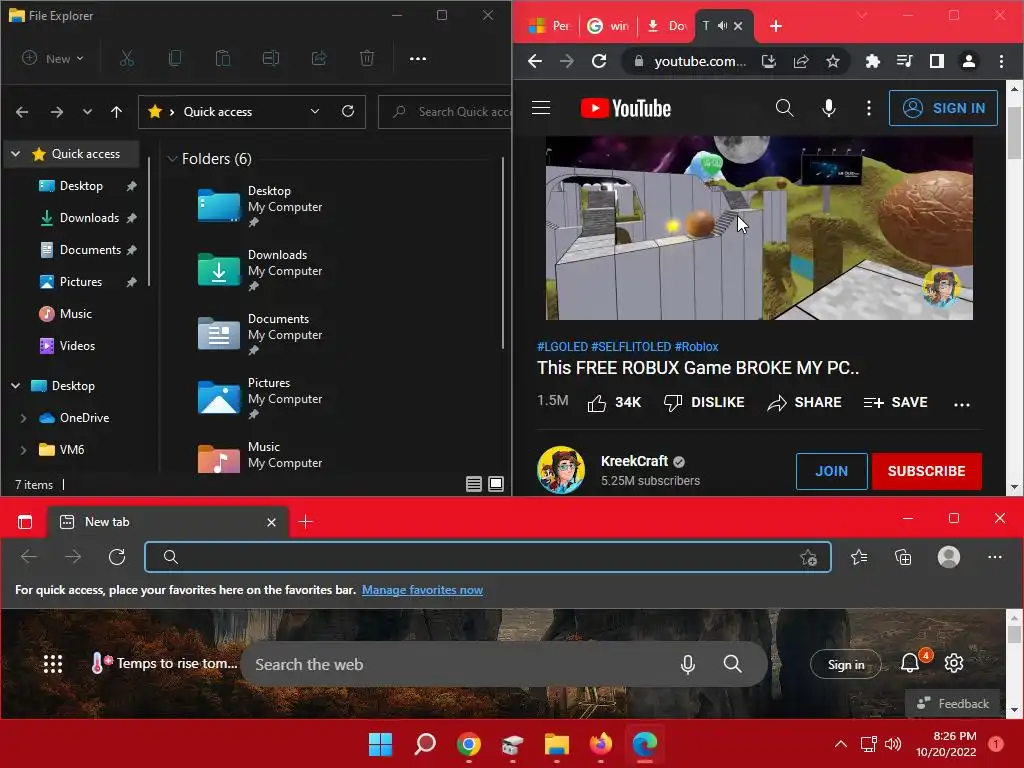Click the Copy icon in File Explorer toolbar

click(x=174, y=59)
